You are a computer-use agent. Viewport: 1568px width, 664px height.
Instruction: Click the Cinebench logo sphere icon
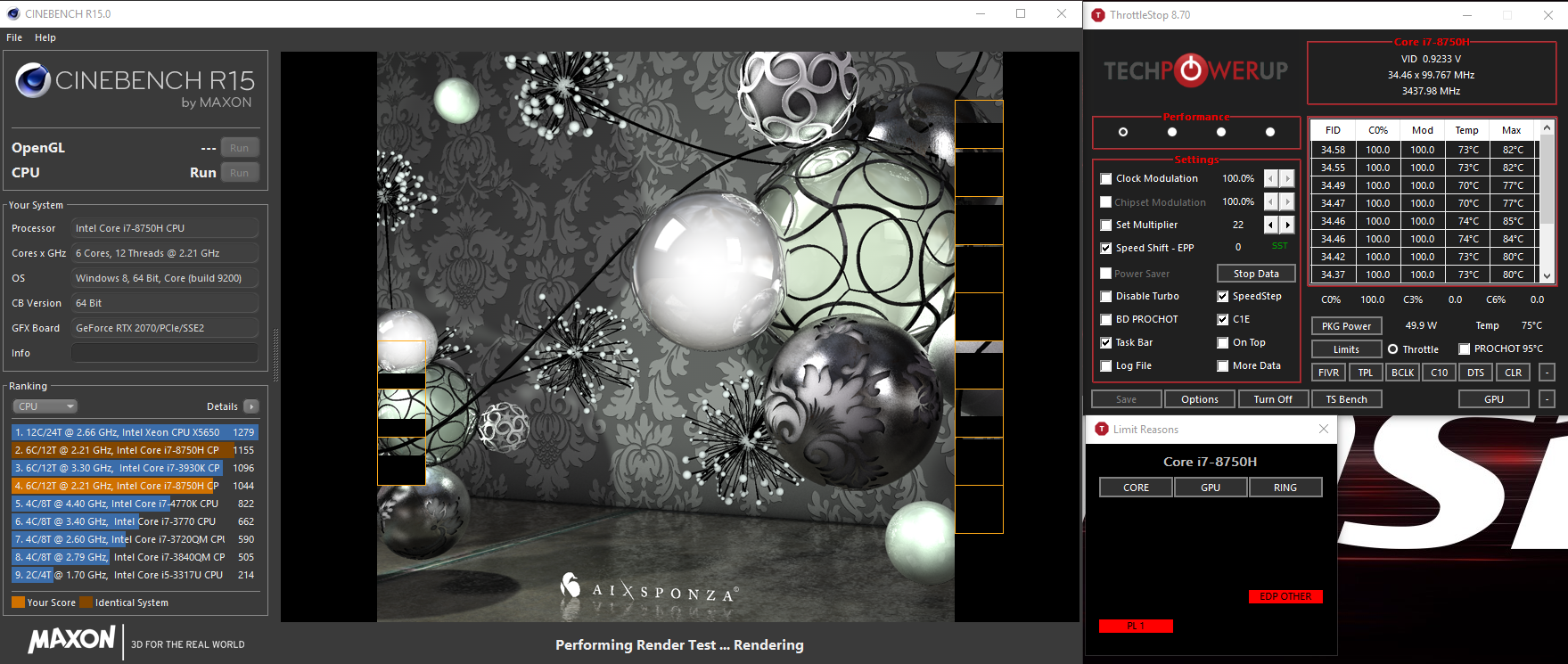pos(33,80)
